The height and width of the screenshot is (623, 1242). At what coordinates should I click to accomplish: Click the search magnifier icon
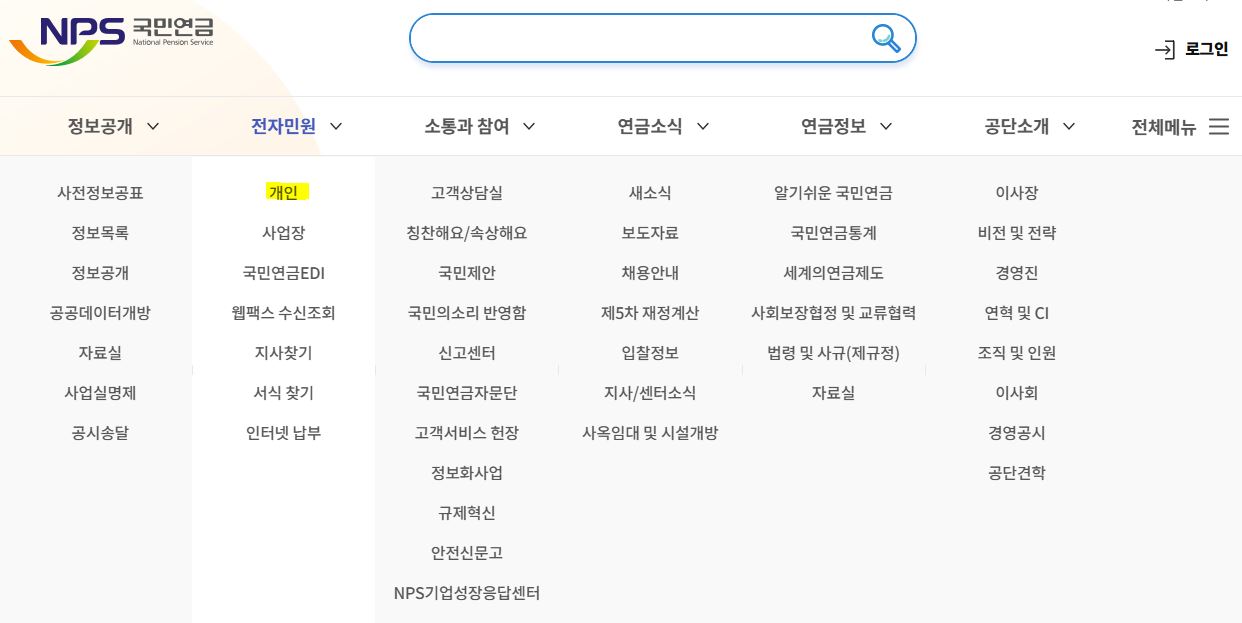[x=886, y=38]
